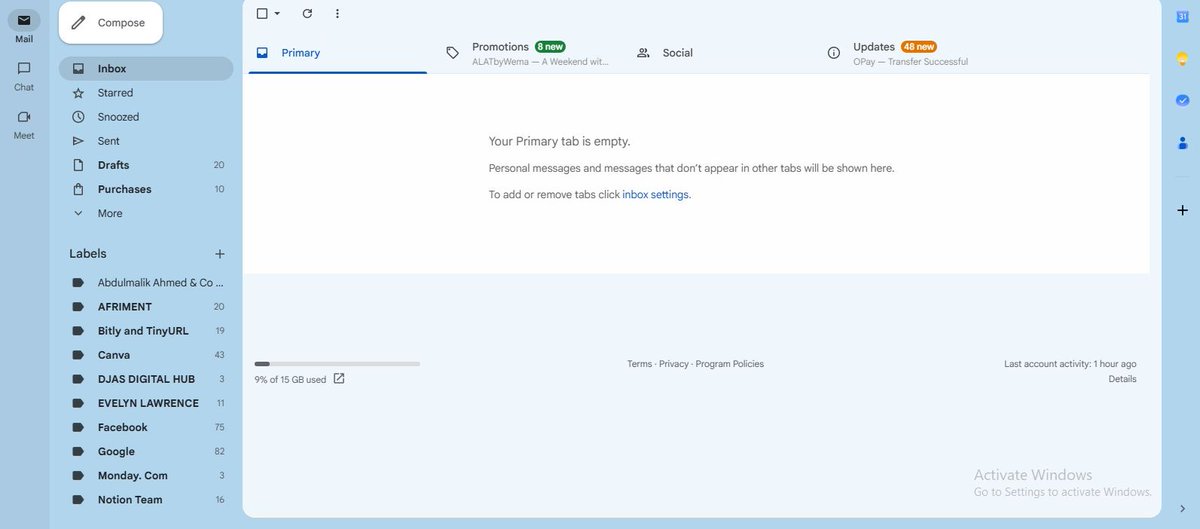
Task: Open the Google label
Action: pos(146,451)
